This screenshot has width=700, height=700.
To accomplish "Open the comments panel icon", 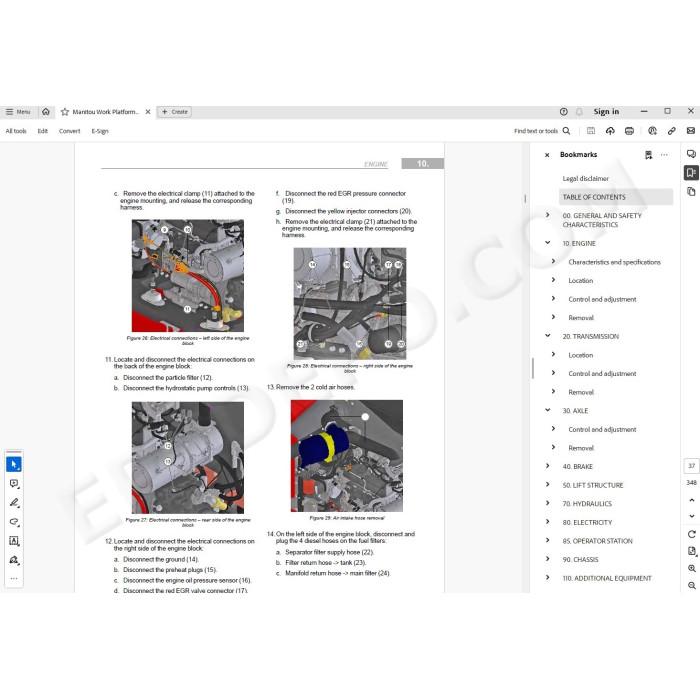I will 691,154.
